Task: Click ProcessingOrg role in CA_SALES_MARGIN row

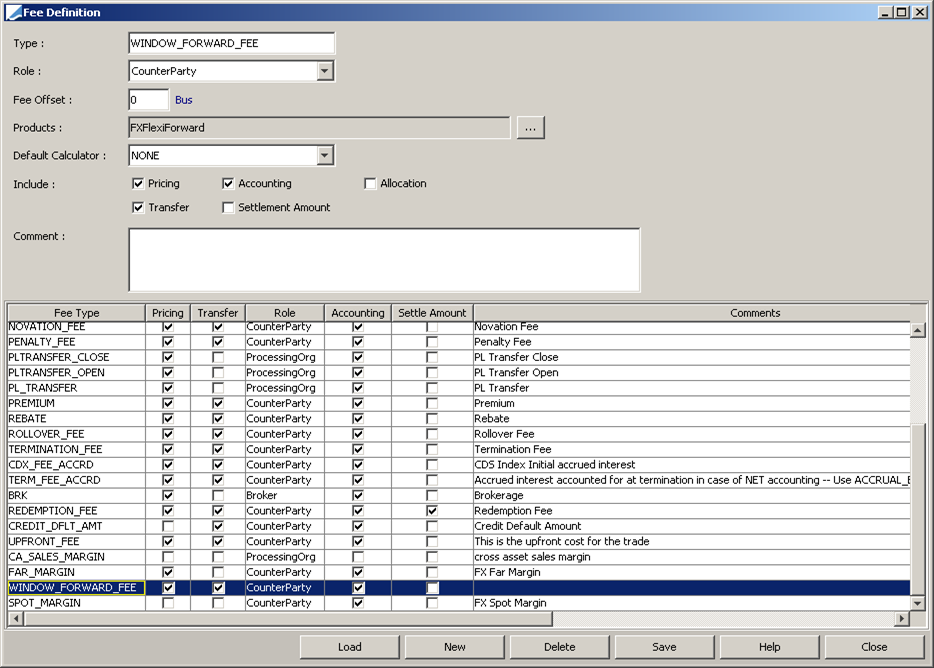Action: pyautogui.click(x=285, y=557)
